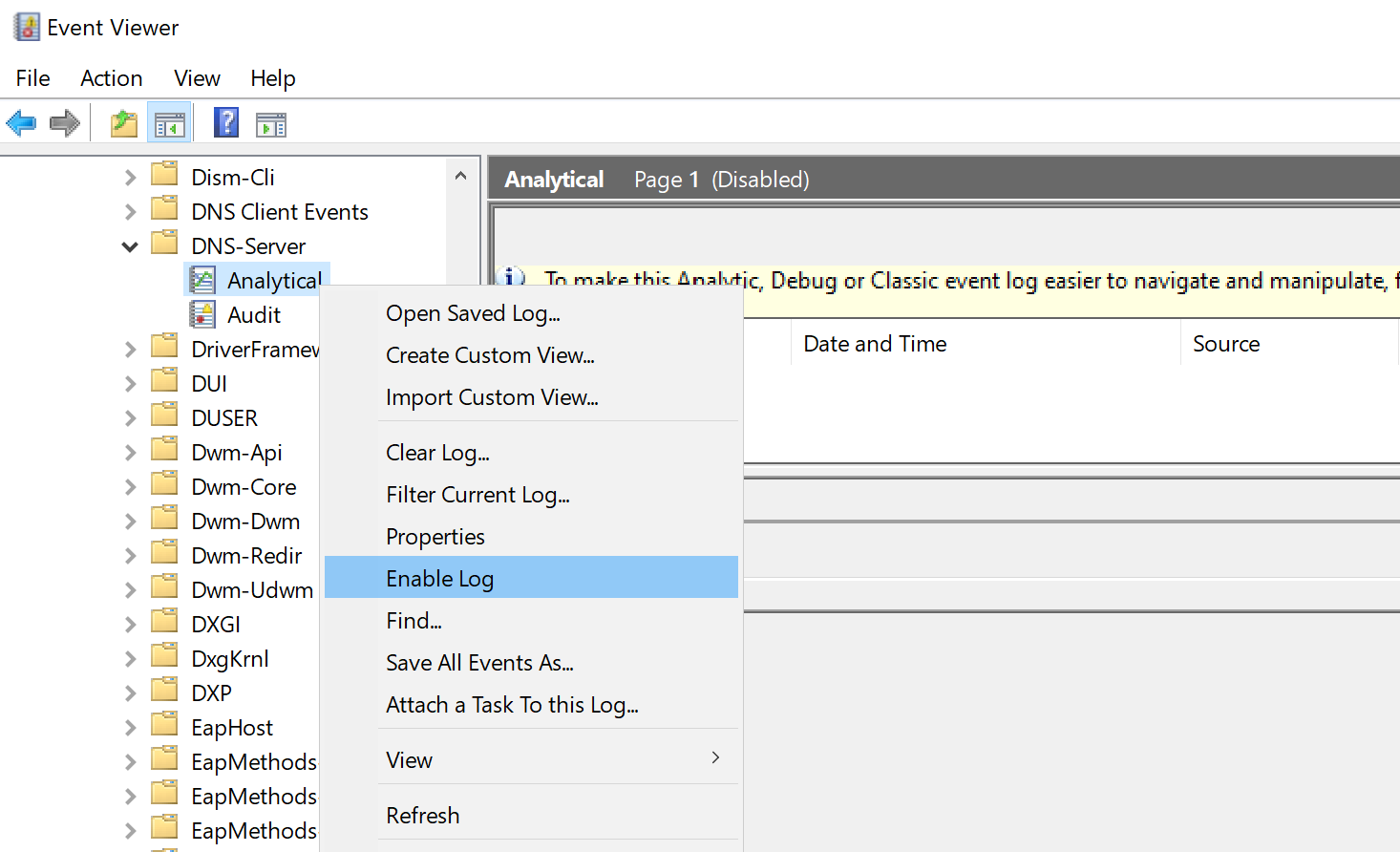This screenshot has width=1400, height=852.
Task: Click the tree scrollbar up arrow
Action: [x=460, y=176]
